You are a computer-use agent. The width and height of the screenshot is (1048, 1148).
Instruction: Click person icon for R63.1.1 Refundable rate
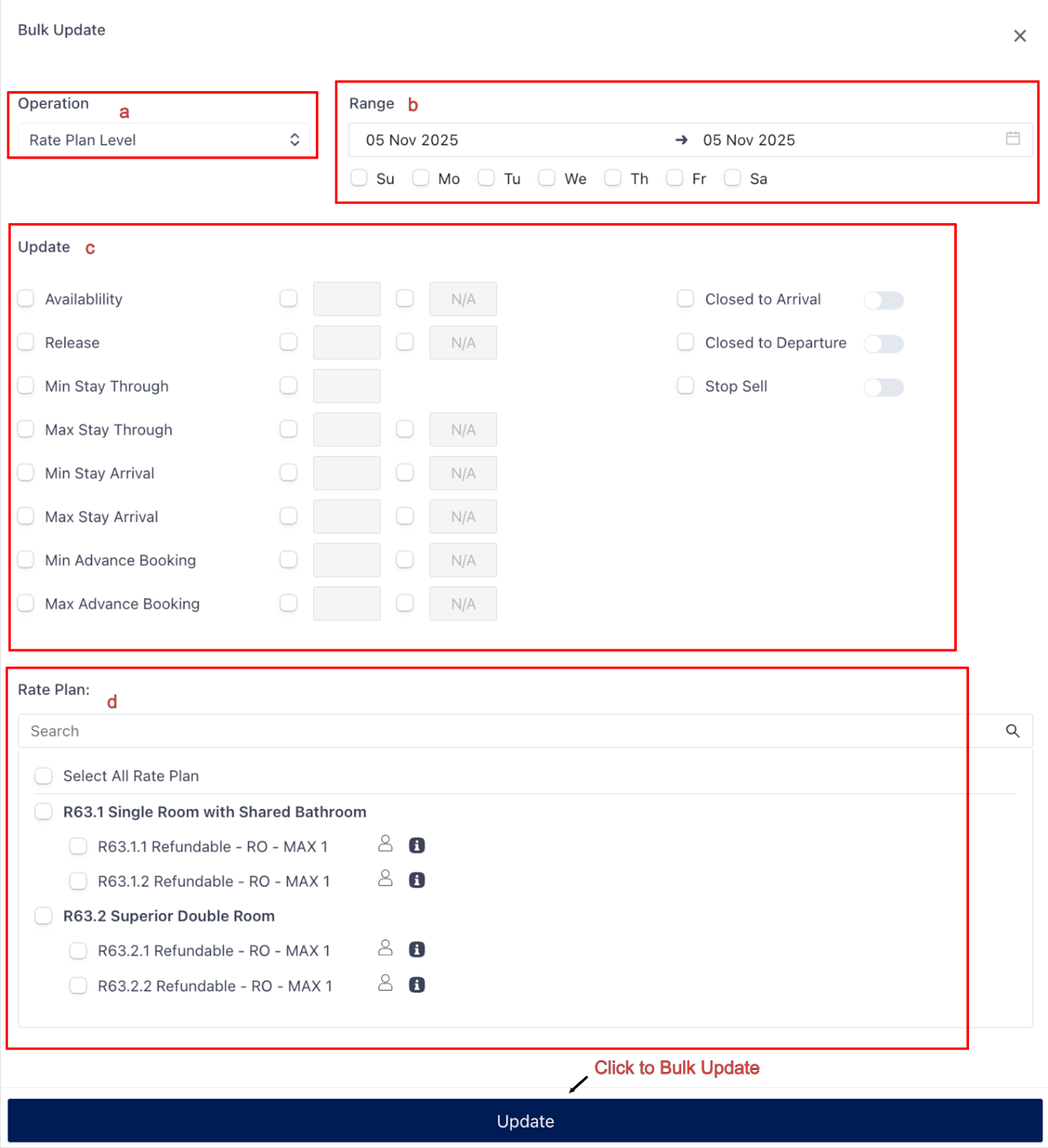(x=385, y=844)
